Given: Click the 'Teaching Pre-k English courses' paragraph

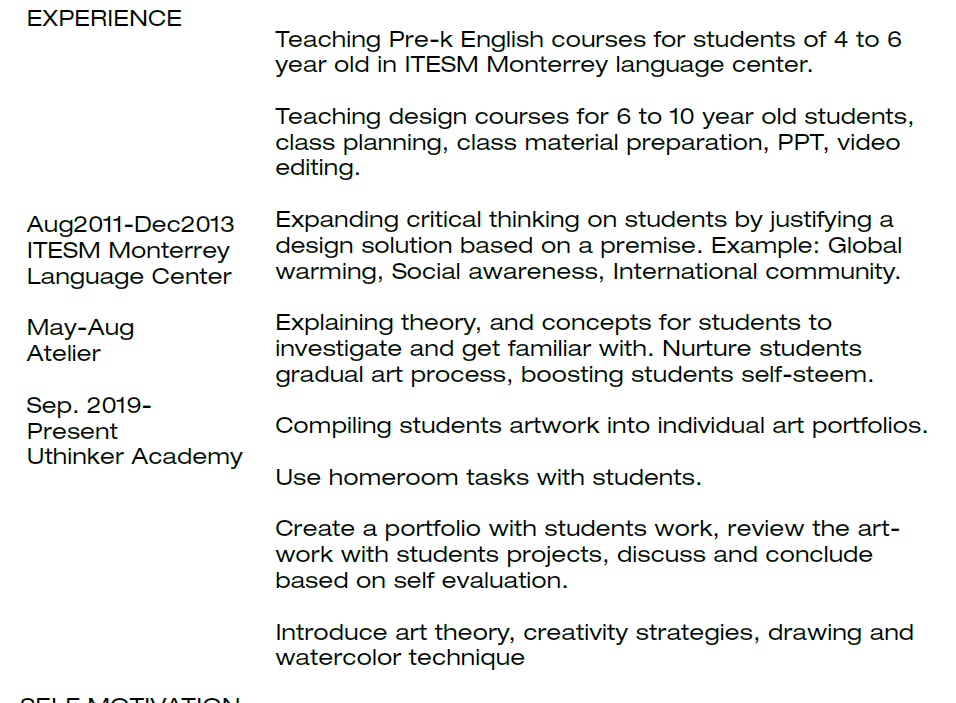Looking at the screenshot, I should [588, 52].
